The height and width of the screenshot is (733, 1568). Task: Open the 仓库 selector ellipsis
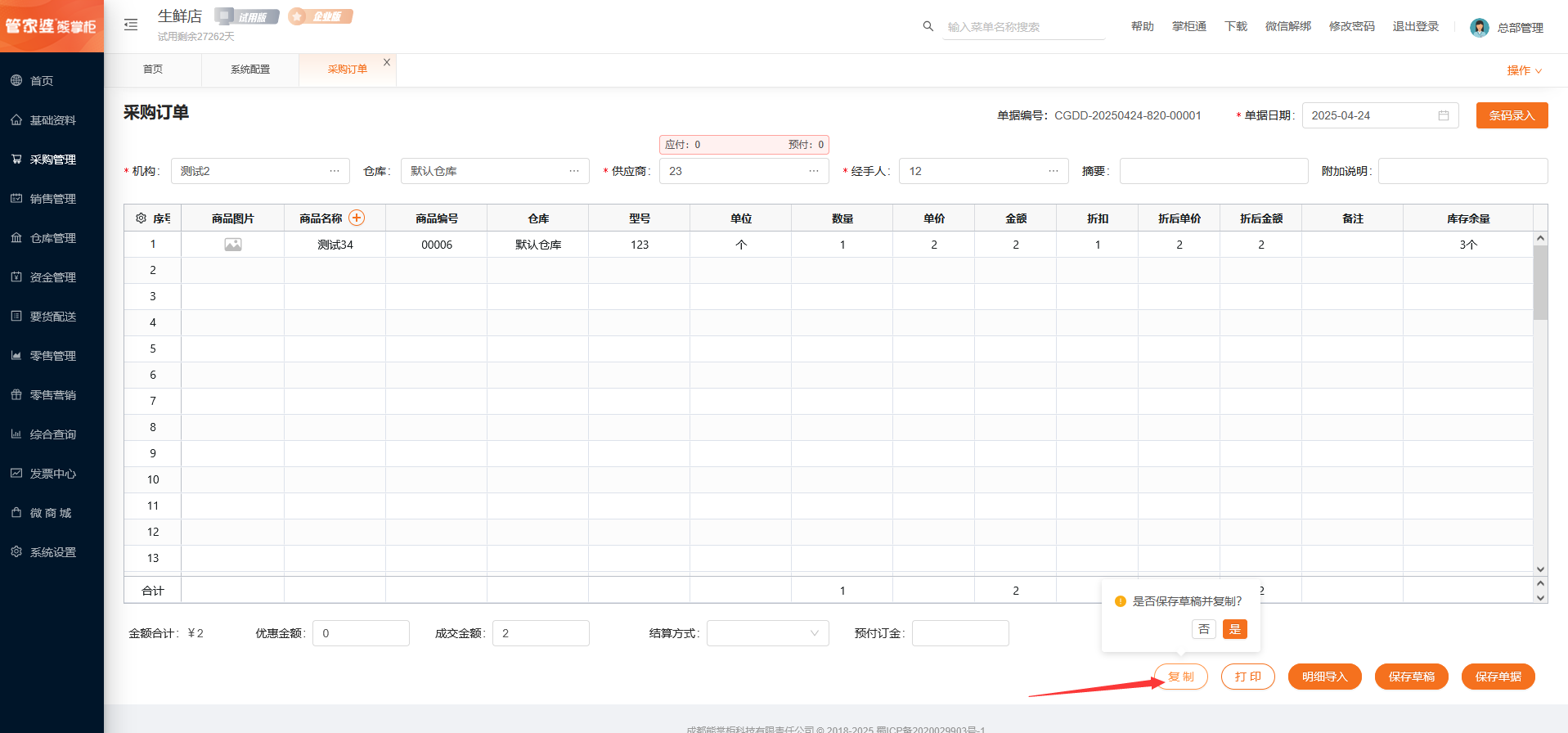[574, 171]
